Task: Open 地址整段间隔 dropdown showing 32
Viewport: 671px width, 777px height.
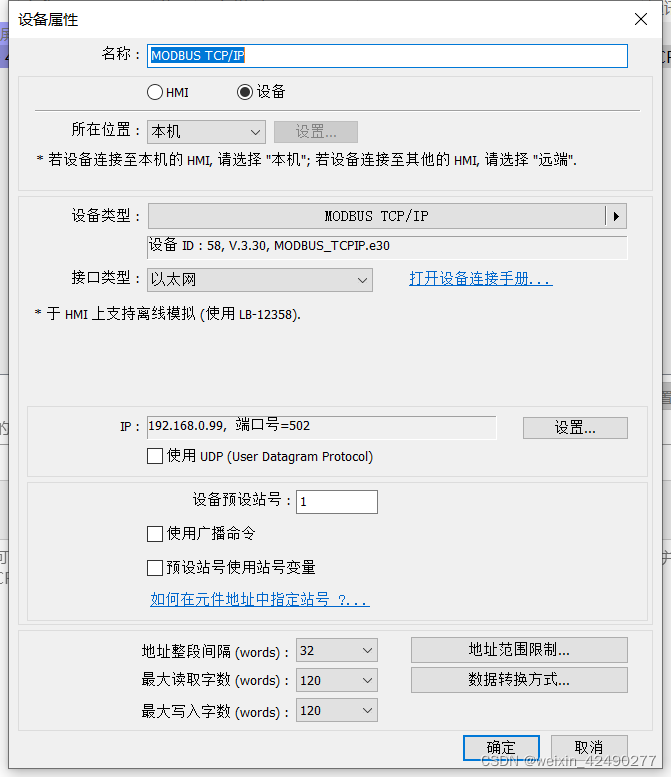Action: coord(337,650)
